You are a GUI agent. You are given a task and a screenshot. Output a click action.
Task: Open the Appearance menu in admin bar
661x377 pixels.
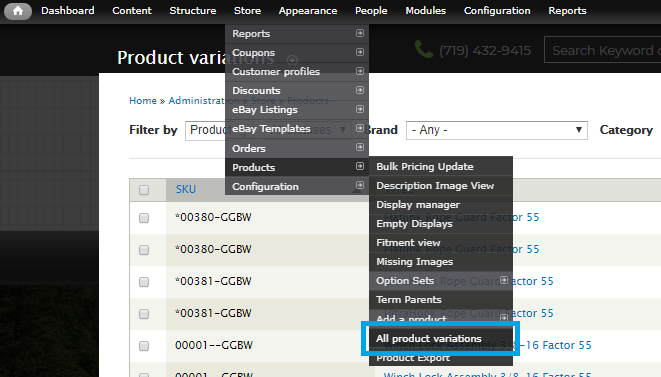coord(308,11)
